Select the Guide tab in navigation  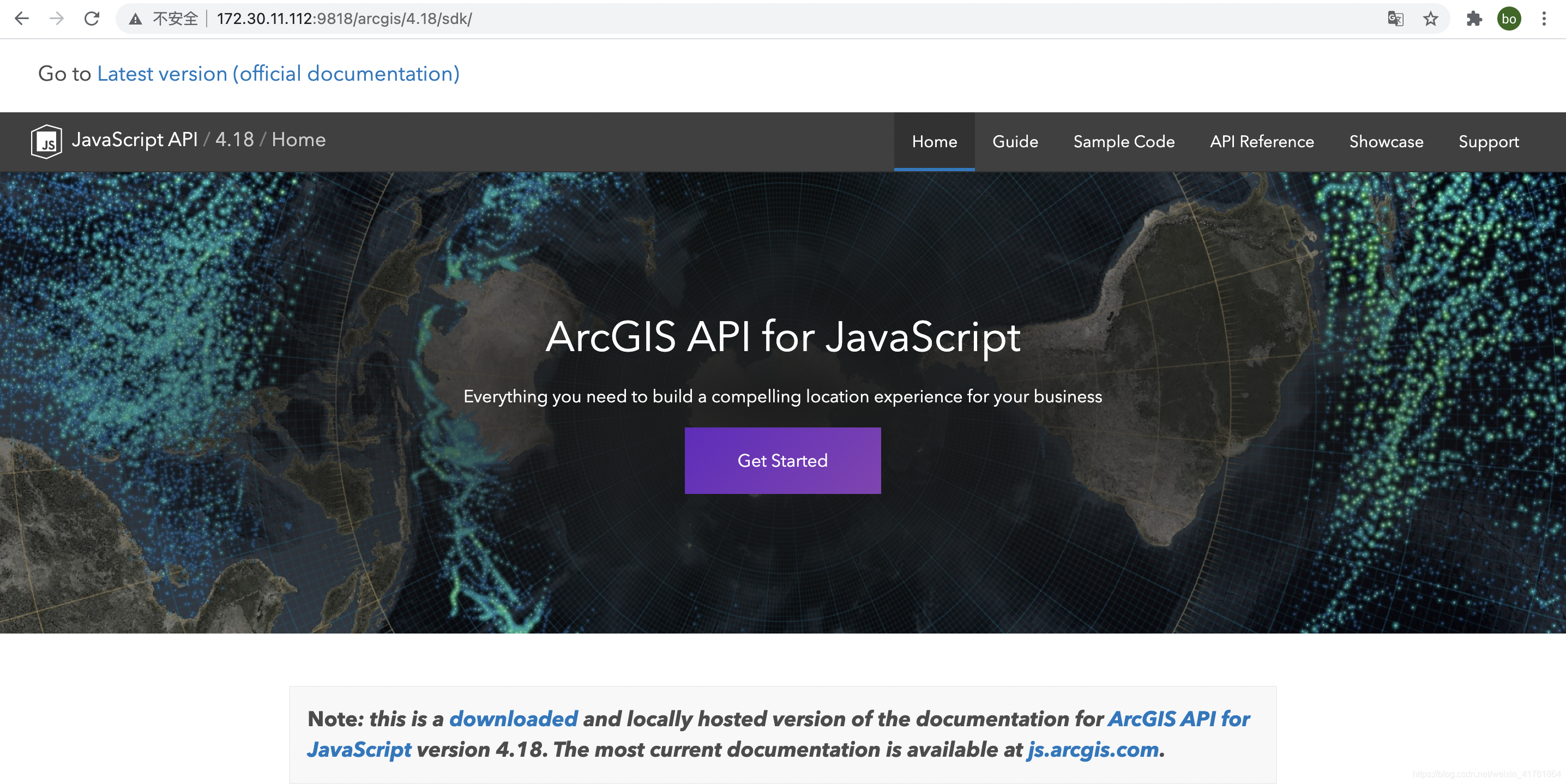[1015, 141]
